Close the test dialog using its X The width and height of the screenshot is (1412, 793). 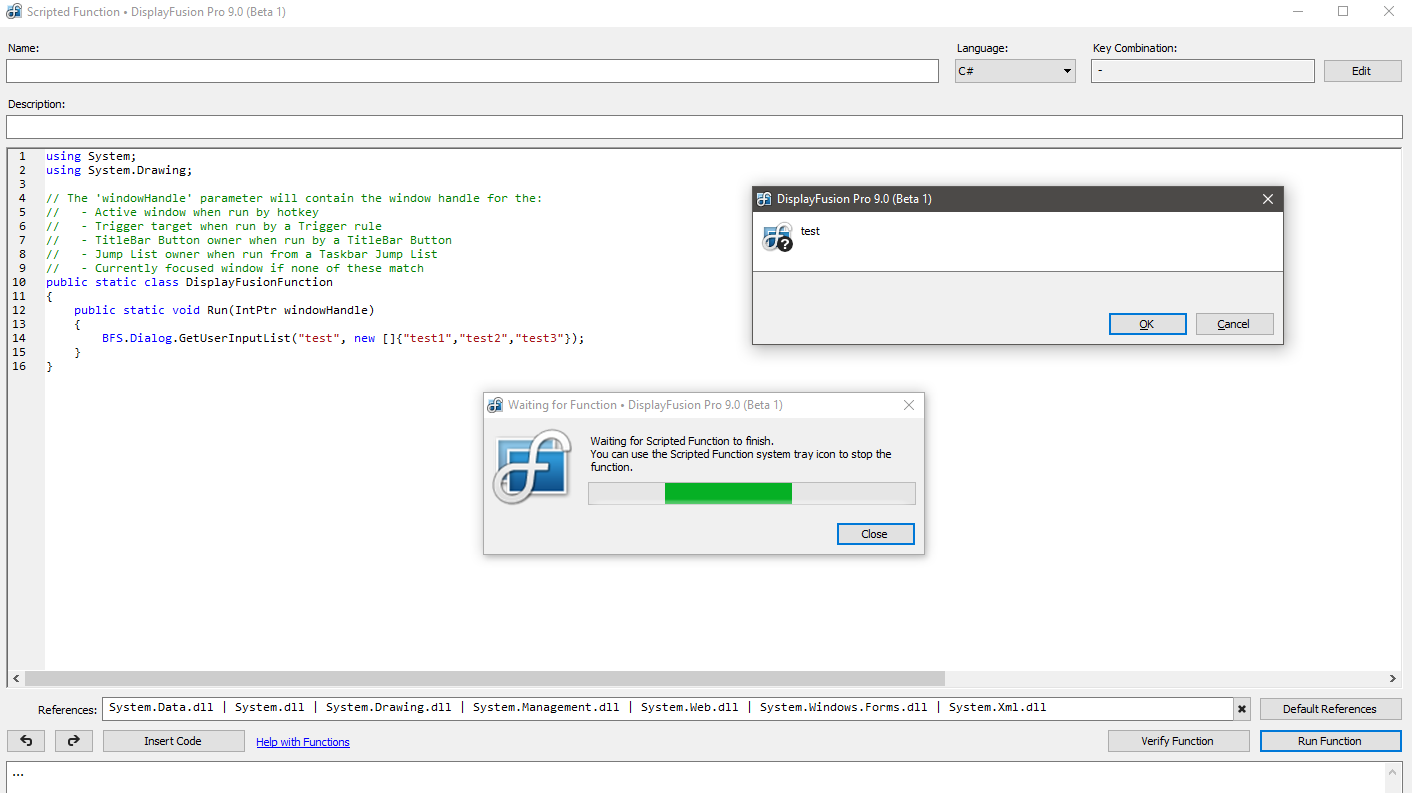click(x=1267, y=199)
